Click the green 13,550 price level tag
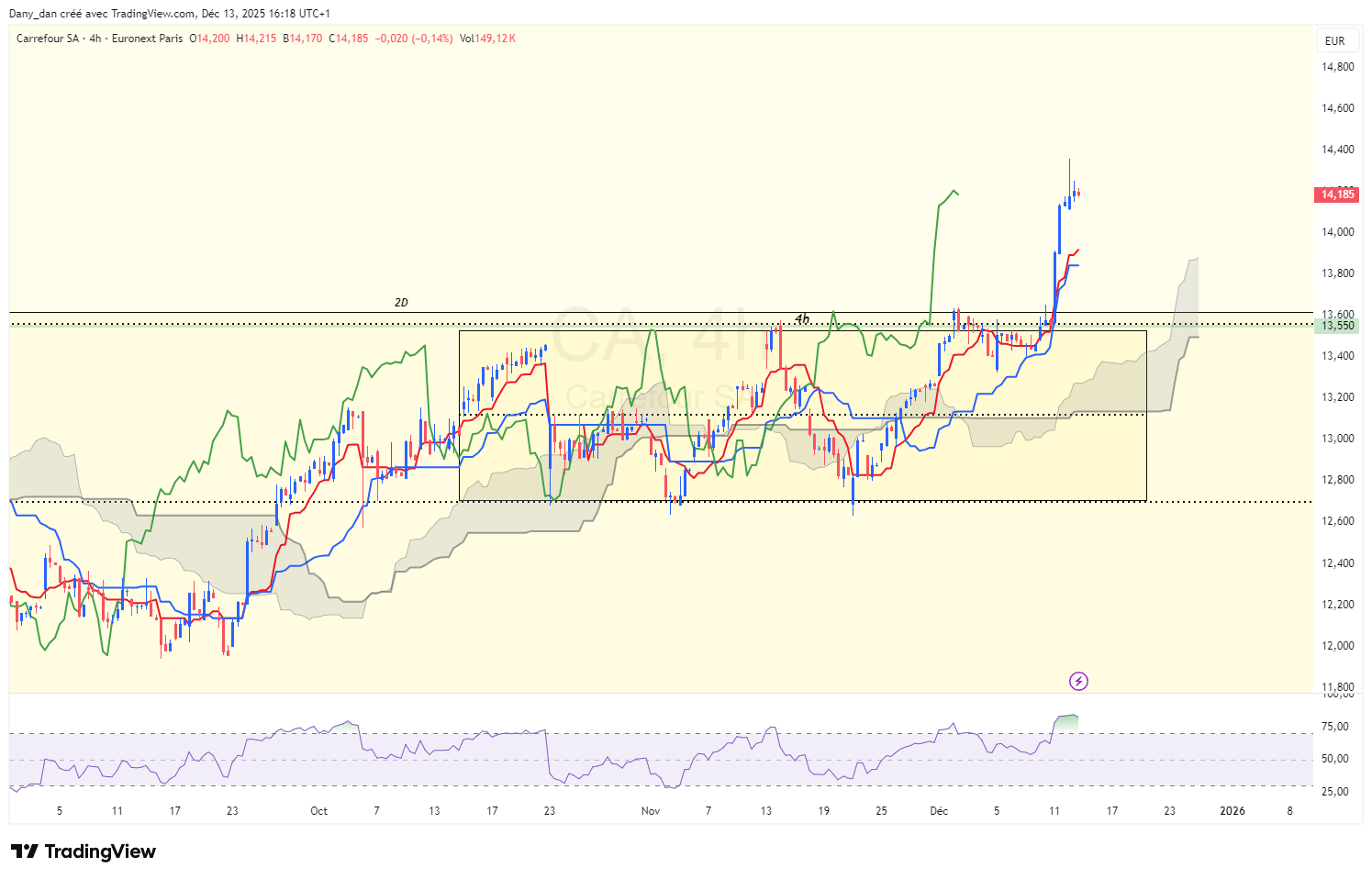This screenshot has height=879, width=1372. tap(1336, 326)
